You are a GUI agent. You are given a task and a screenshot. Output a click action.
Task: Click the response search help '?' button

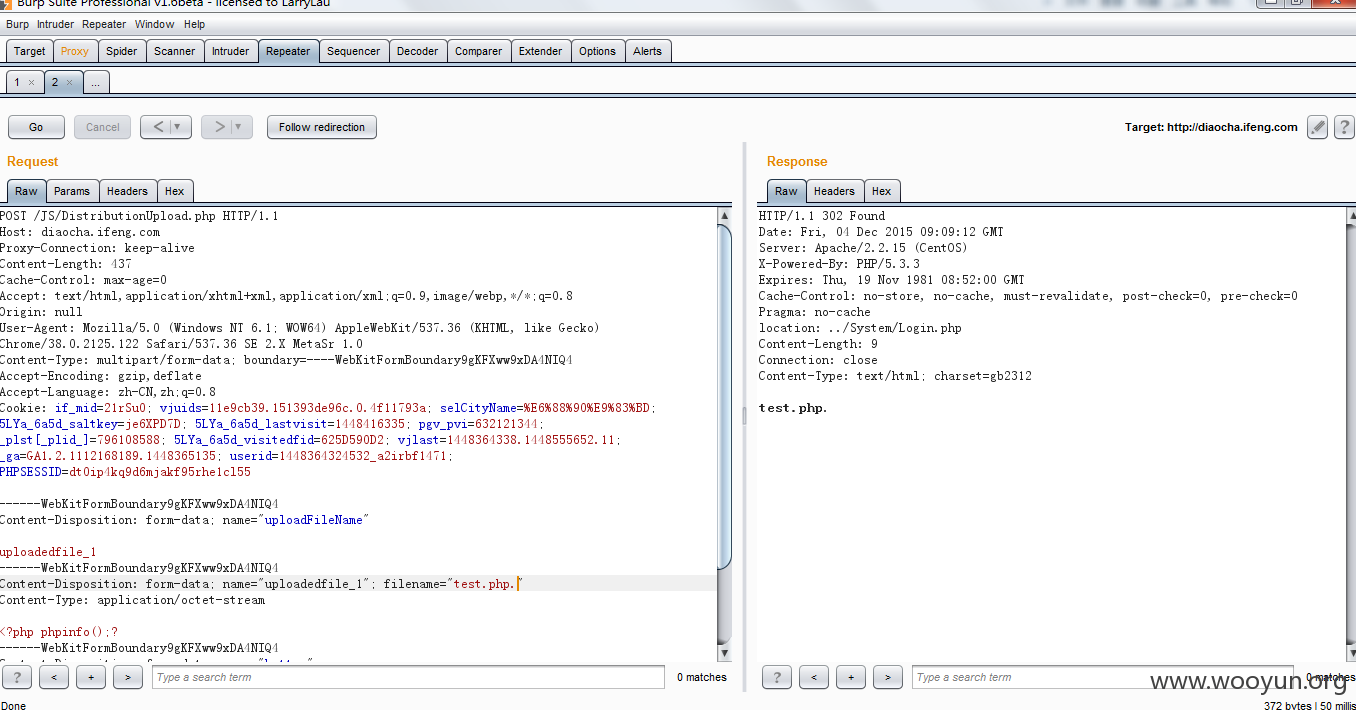pyautogui.click(x=777, y=677)
